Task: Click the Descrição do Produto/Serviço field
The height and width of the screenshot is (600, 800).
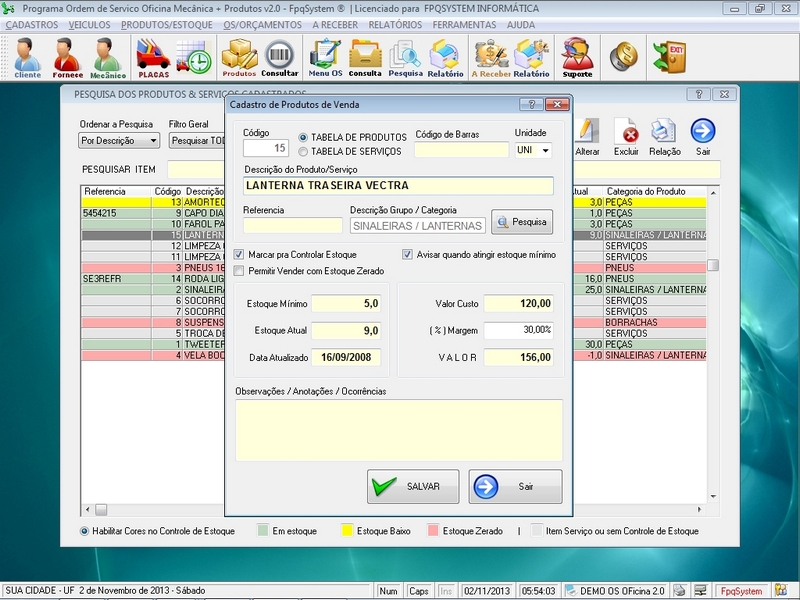Action: [398, 186]
